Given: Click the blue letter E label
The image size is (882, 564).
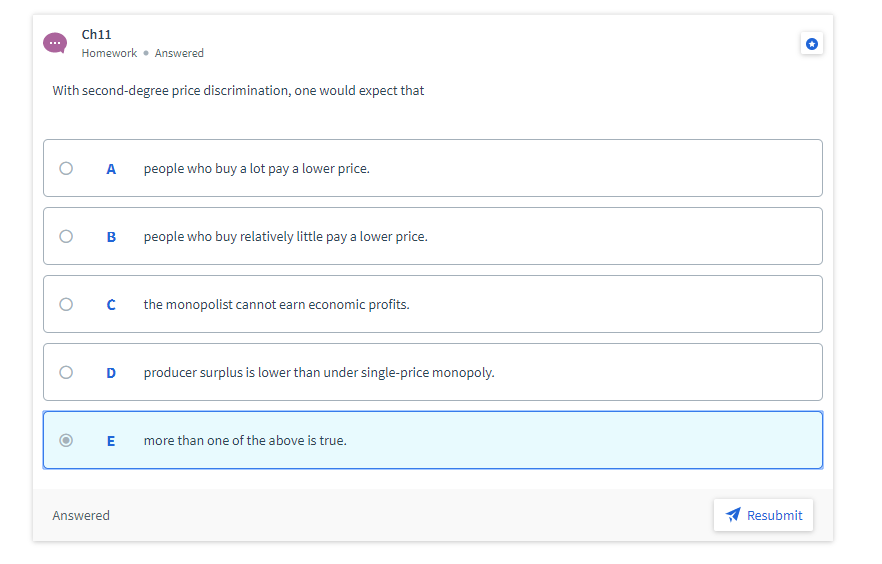Looking at the screenshot, I should tap(111, 440).
